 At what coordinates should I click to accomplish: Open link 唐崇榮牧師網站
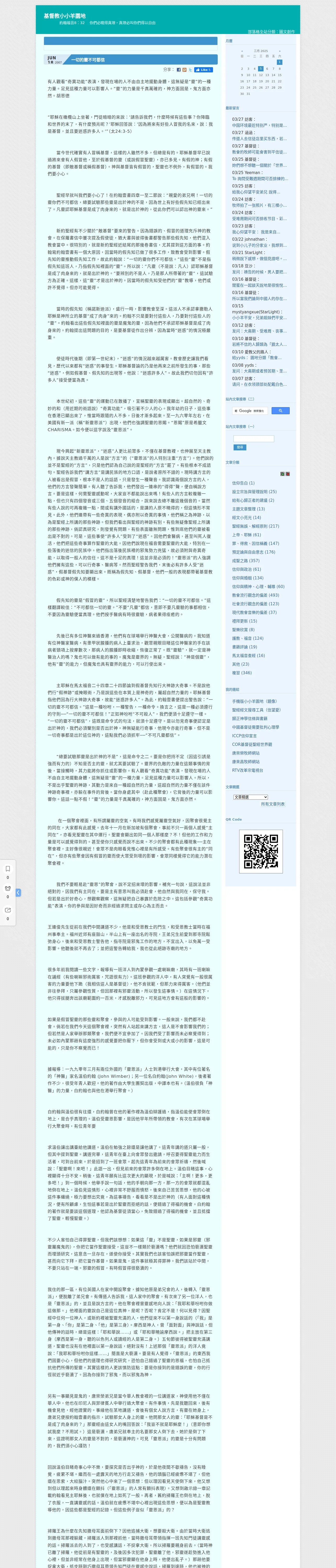coord(246,753)
